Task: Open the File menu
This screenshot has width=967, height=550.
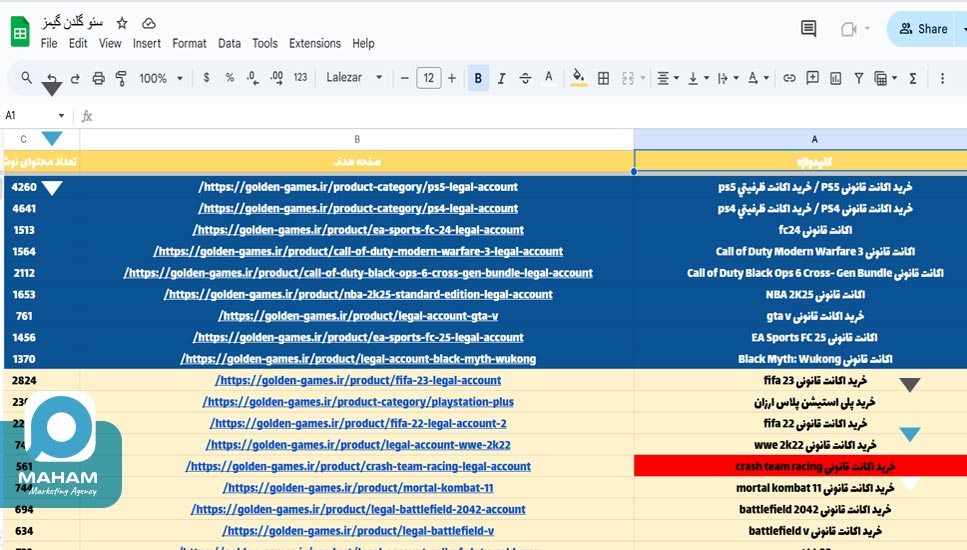Action: click(x=49, y=43)
